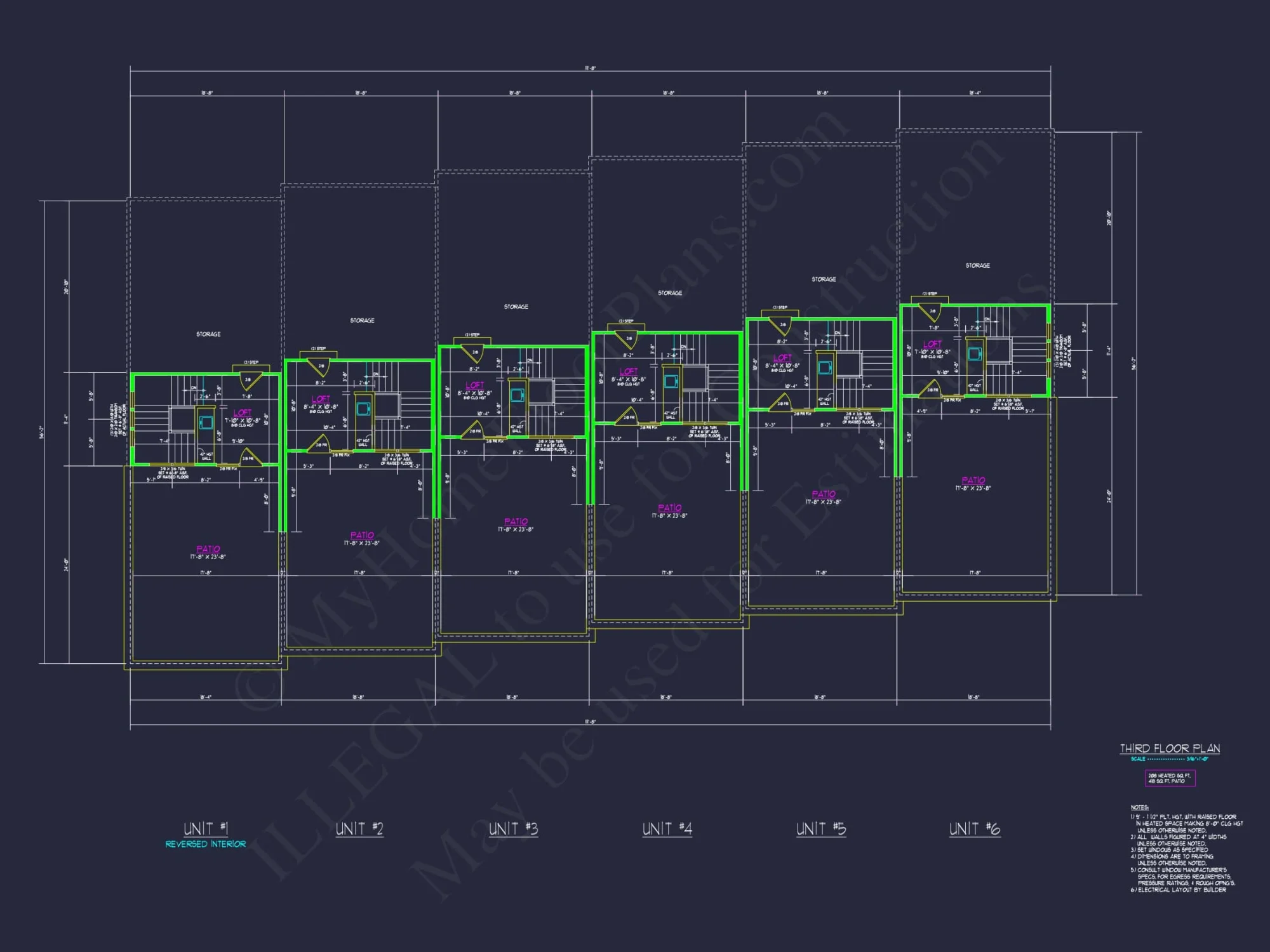Image resolution: width=1270 pixels, height=952 pixels.
Task: Select the PATIO label in Unit 6
Action: point(973,480)
